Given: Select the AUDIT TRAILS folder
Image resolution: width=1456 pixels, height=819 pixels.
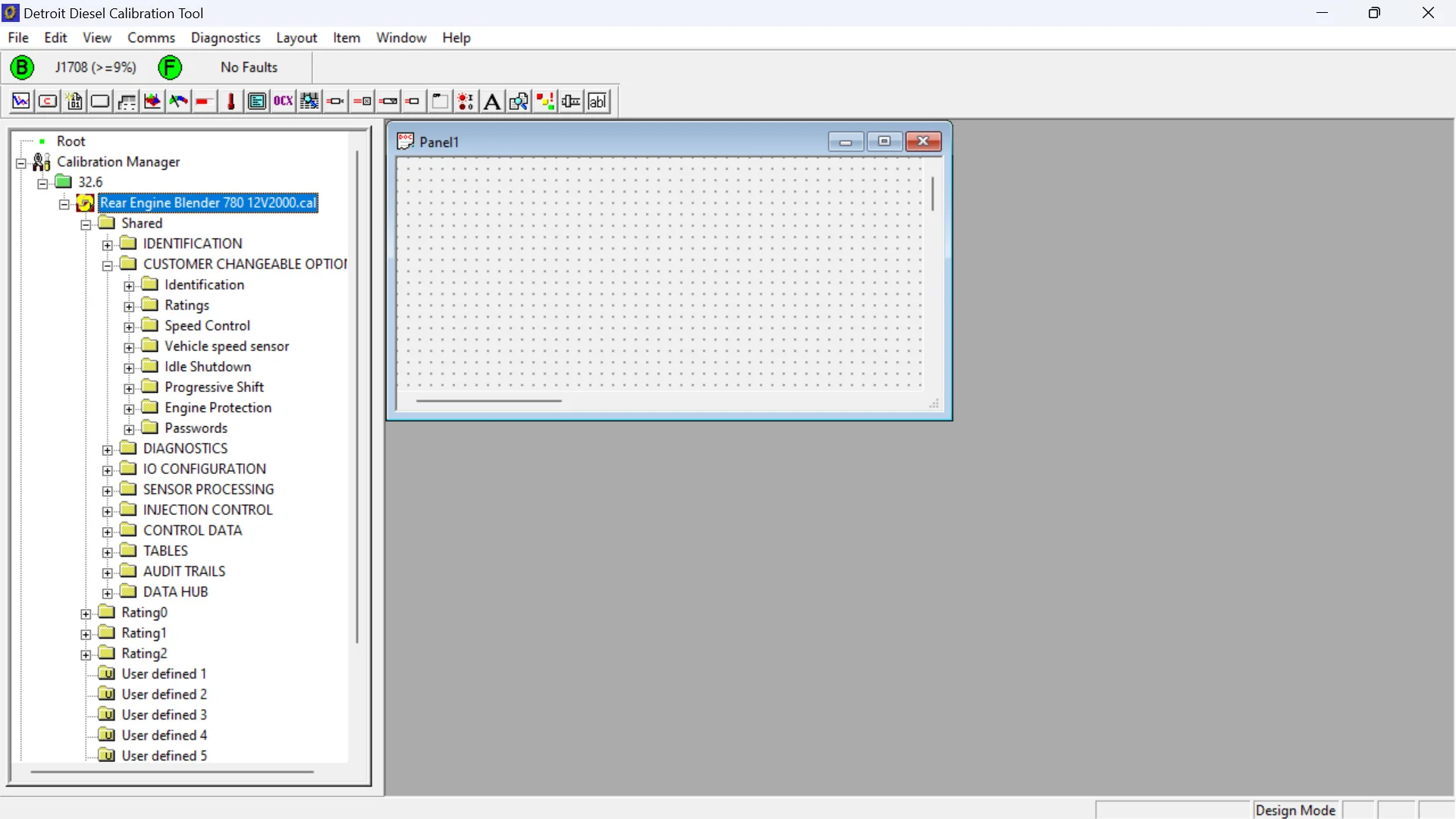Looking at the screenshot, I should pyautogui.click(x=184, y=572).
